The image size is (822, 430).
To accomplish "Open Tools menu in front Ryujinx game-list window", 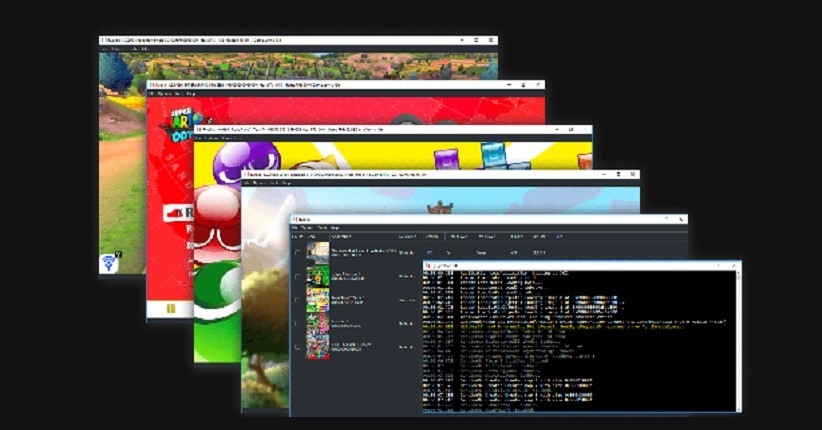I will pyautogui.click(x=322, y=228).
